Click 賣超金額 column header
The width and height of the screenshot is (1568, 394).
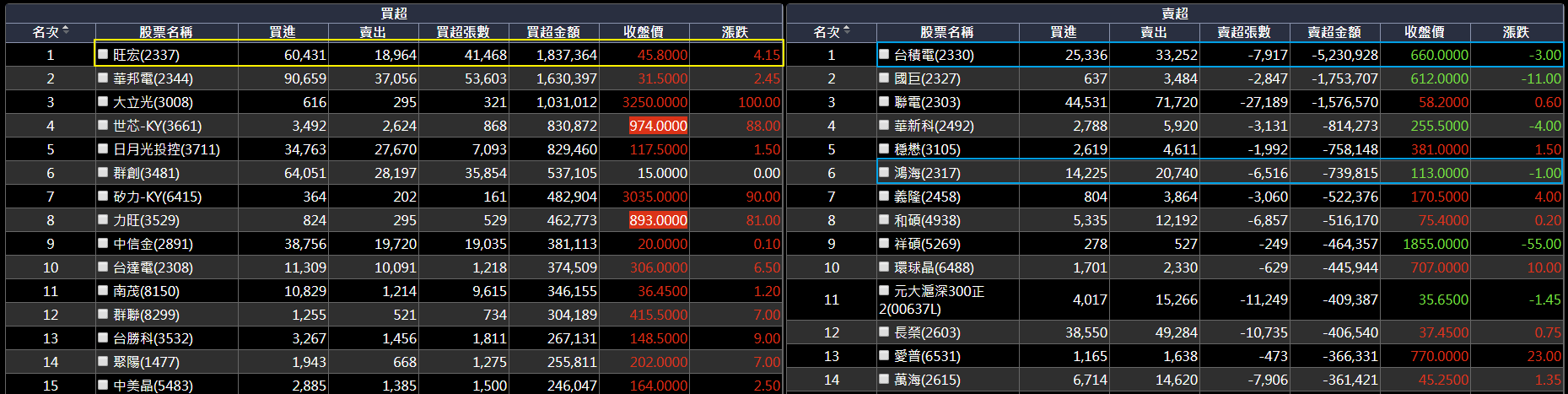pos(1334,32)
